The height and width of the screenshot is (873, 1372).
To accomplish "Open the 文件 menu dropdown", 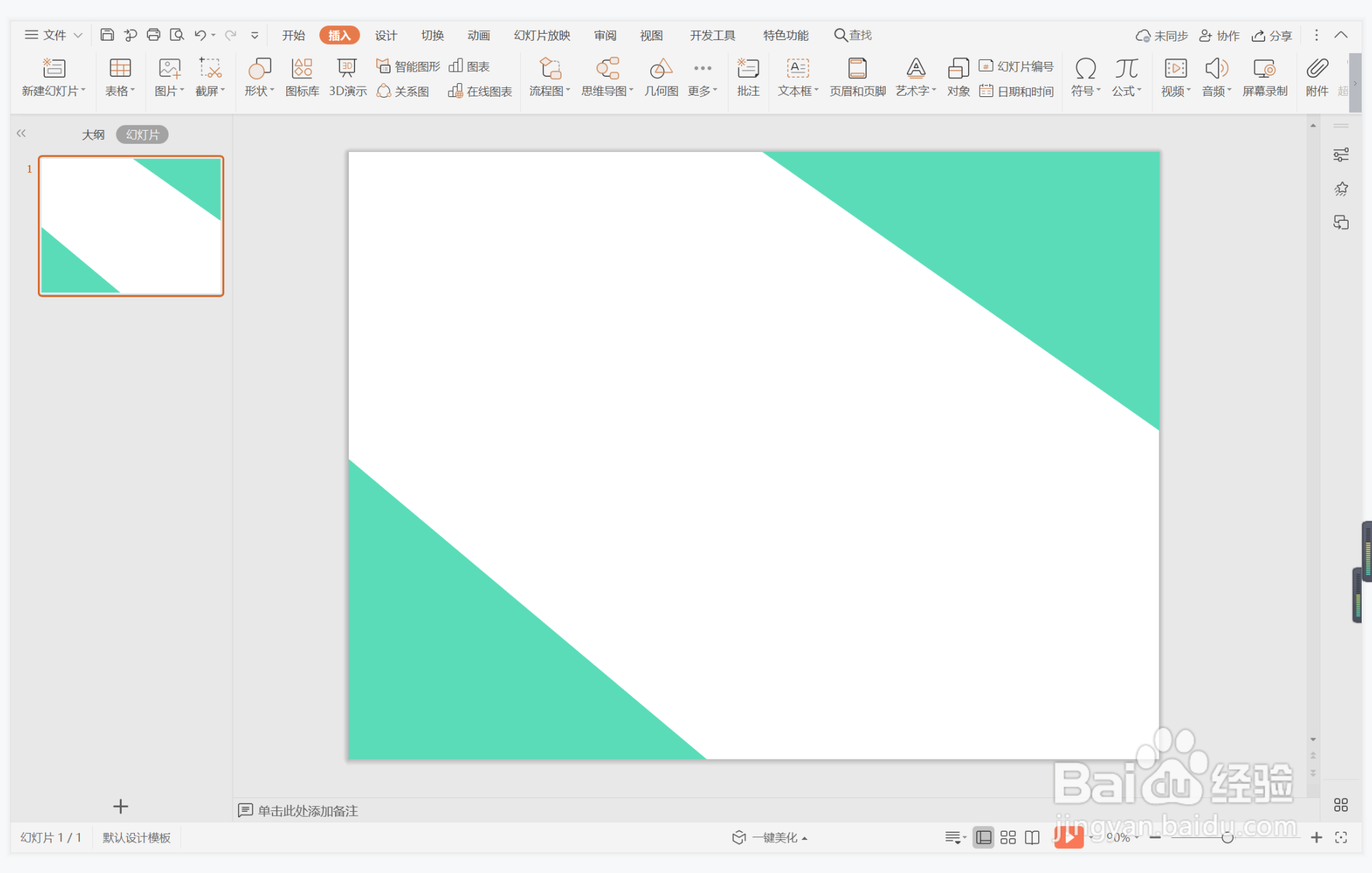I will (x=54, y=35).
